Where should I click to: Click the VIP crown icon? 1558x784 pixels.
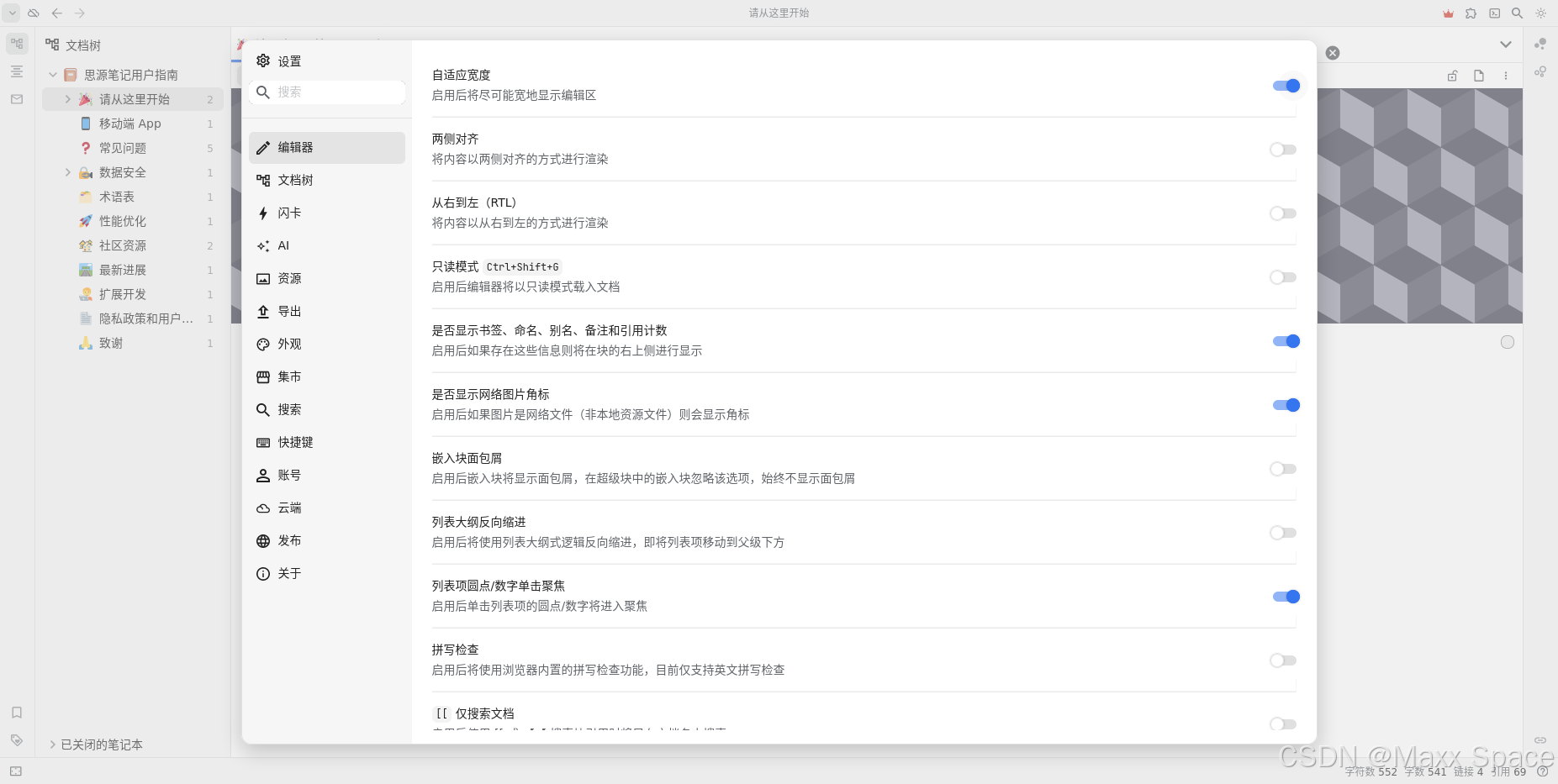1448,13
